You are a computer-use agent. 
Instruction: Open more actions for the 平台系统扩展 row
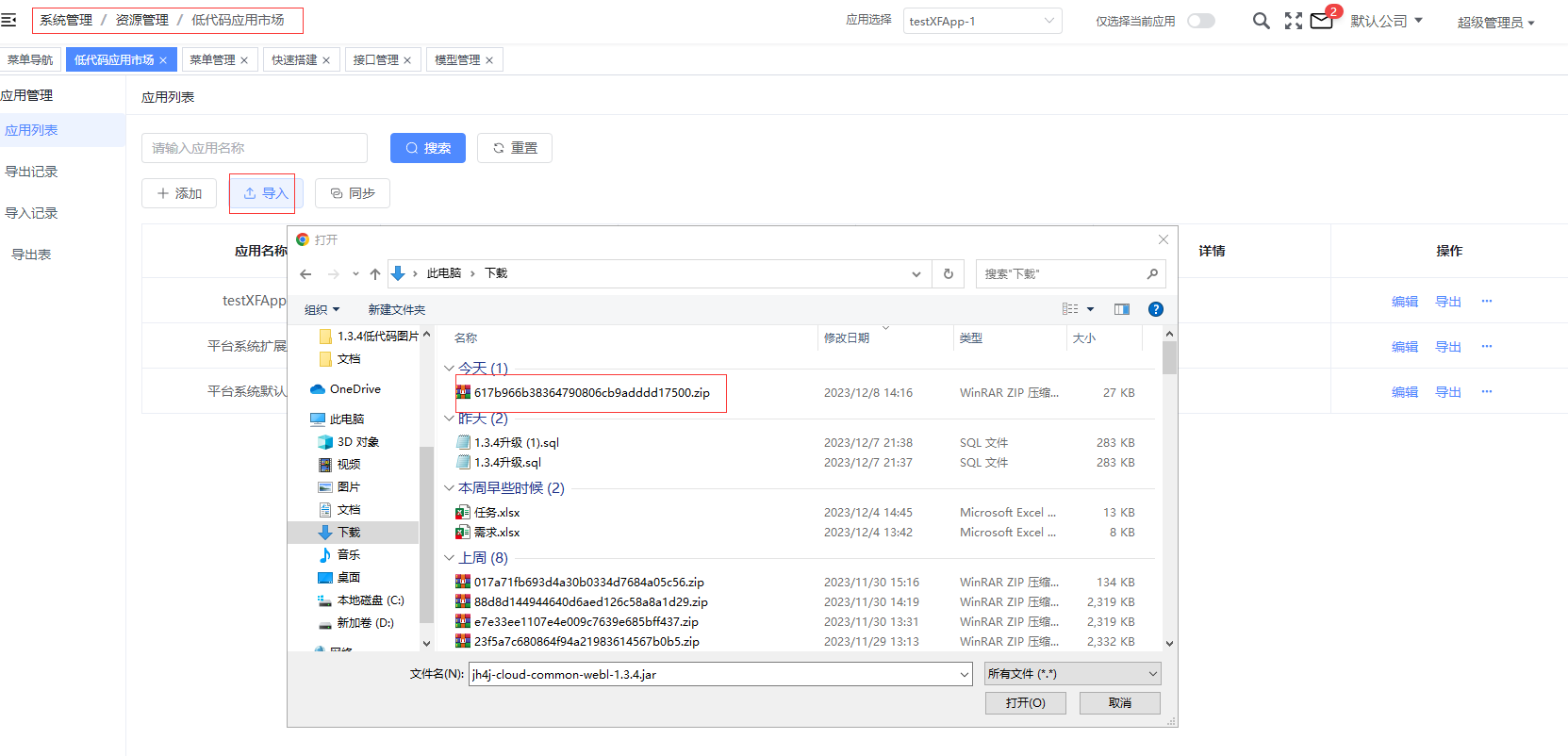click(x=1487, y=346)
